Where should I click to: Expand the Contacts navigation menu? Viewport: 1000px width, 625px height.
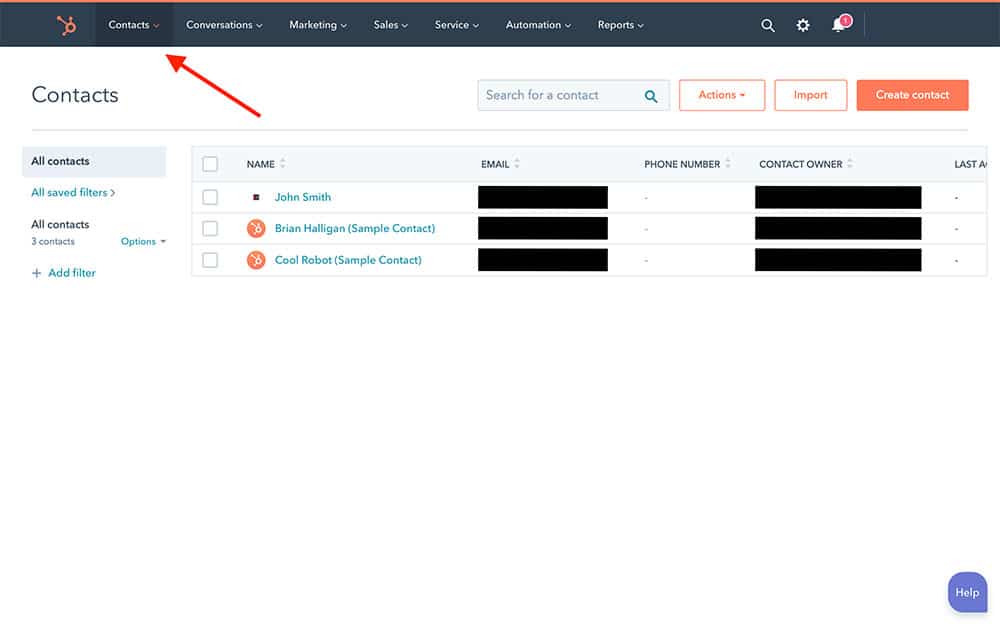point(133,25)
